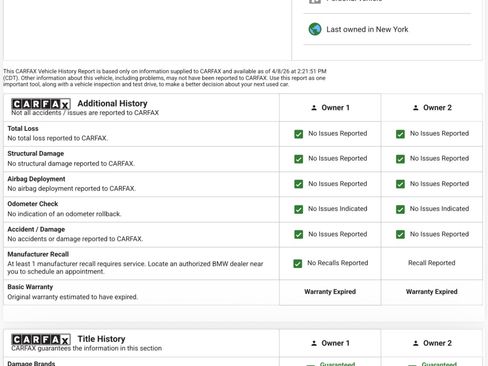This screenshot has height=366, width=488.
Task: Click Total Loss green check for Owner 2
Action: point(400,134)
